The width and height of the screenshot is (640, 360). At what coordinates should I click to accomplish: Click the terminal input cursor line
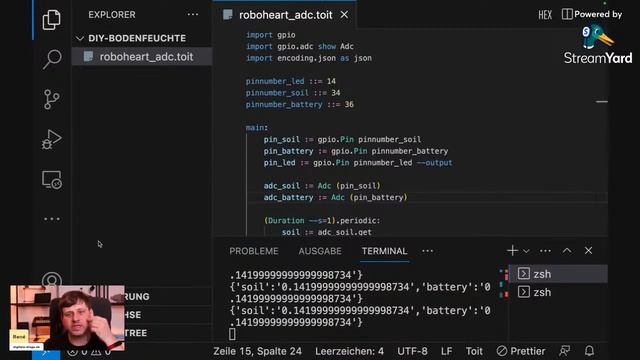[x=232, y=334]
